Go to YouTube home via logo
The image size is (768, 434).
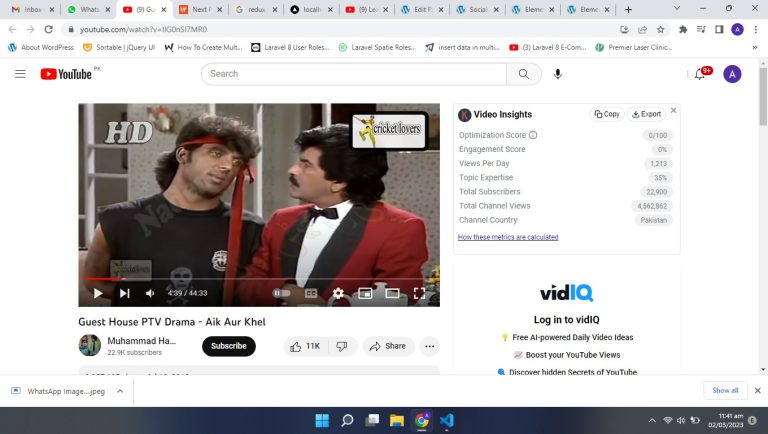pos(66,74)
